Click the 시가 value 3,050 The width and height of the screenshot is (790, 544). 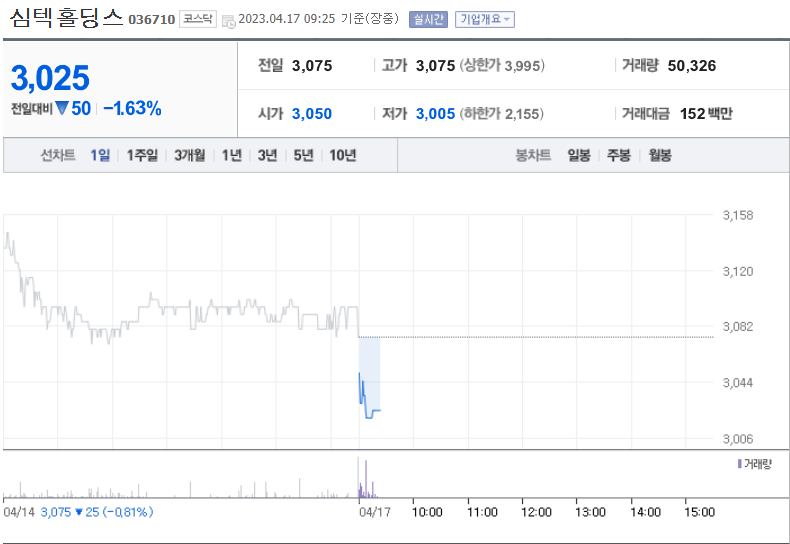tap(312, 114)
